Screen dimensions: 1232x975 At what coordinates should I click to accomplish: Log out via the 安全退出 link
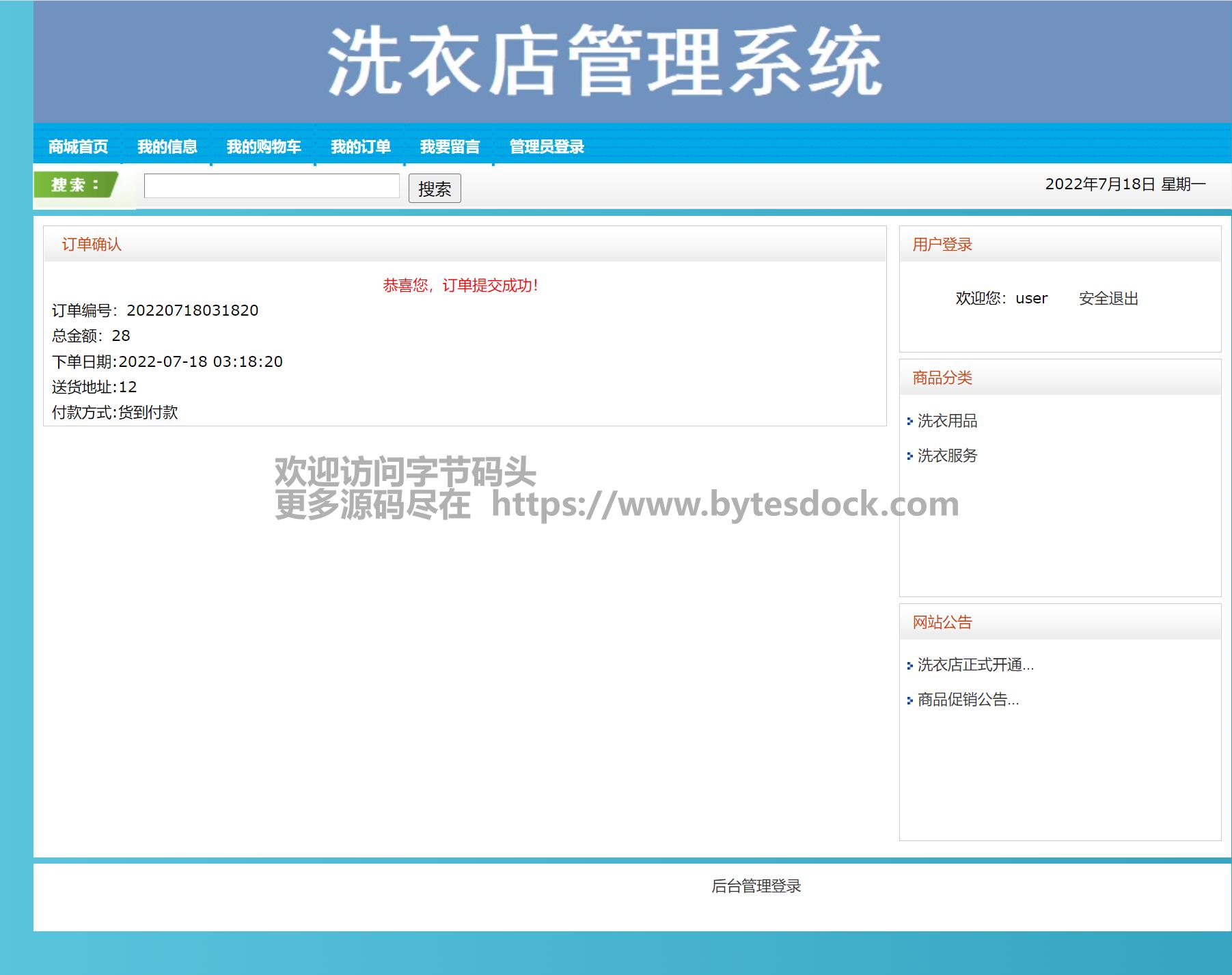(1108, 299)
